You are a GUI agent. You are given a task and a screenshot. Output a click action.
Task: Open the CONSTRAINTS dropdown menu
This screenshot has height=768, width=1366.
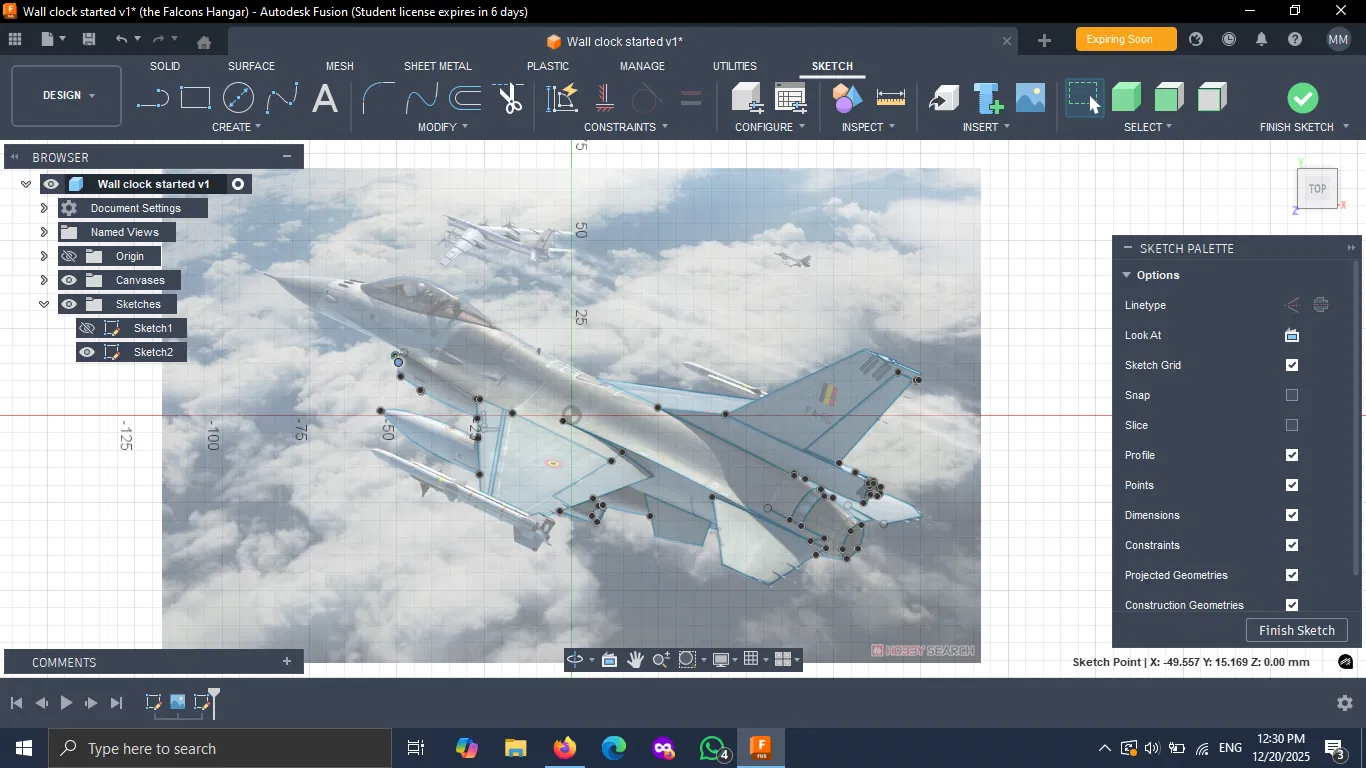pos(626,127)
